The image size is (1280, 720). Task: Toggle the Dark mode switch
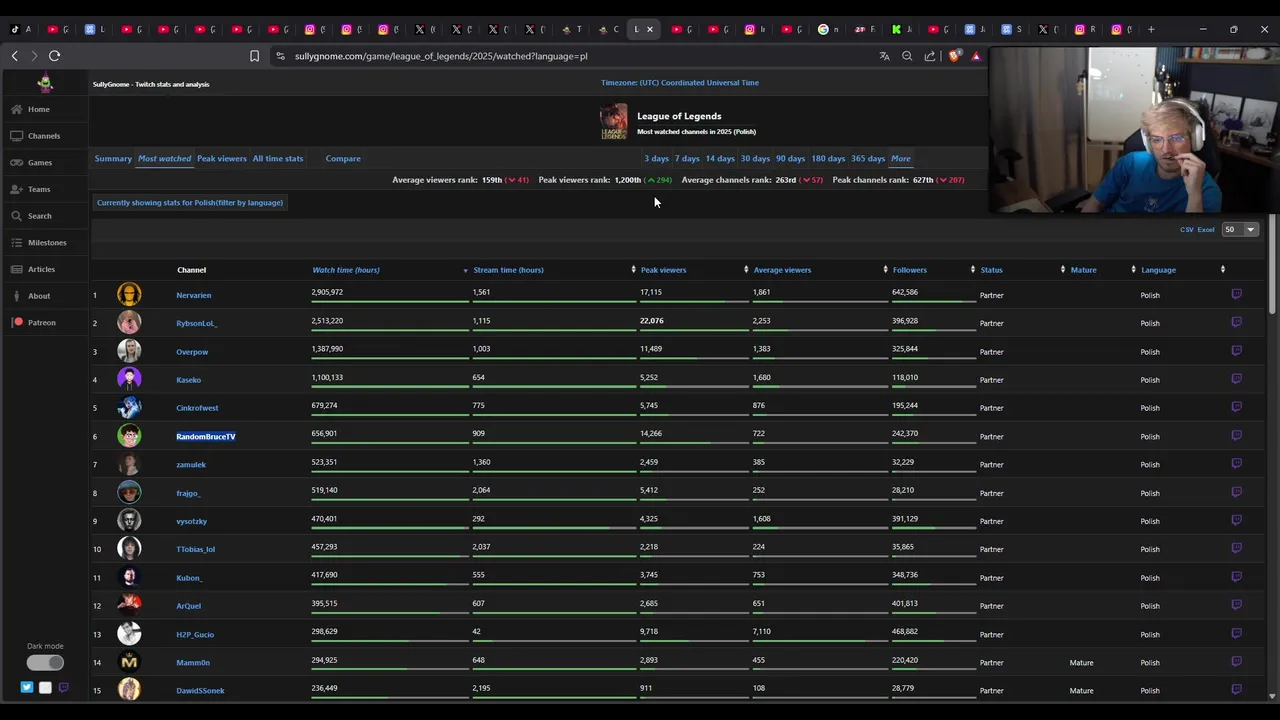click(x=45, y=662)
